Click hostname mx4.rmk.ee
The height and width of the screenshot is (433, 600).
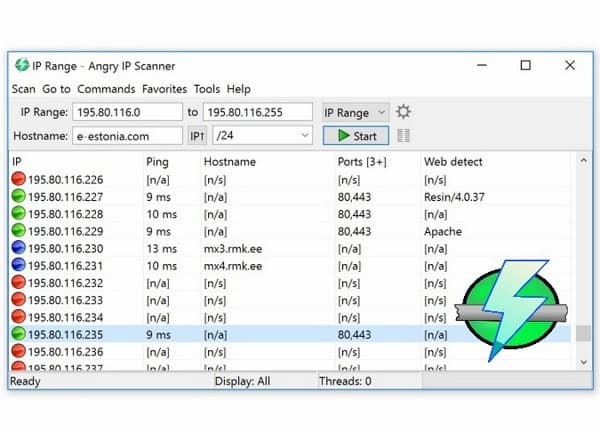(x=233, y=266)
